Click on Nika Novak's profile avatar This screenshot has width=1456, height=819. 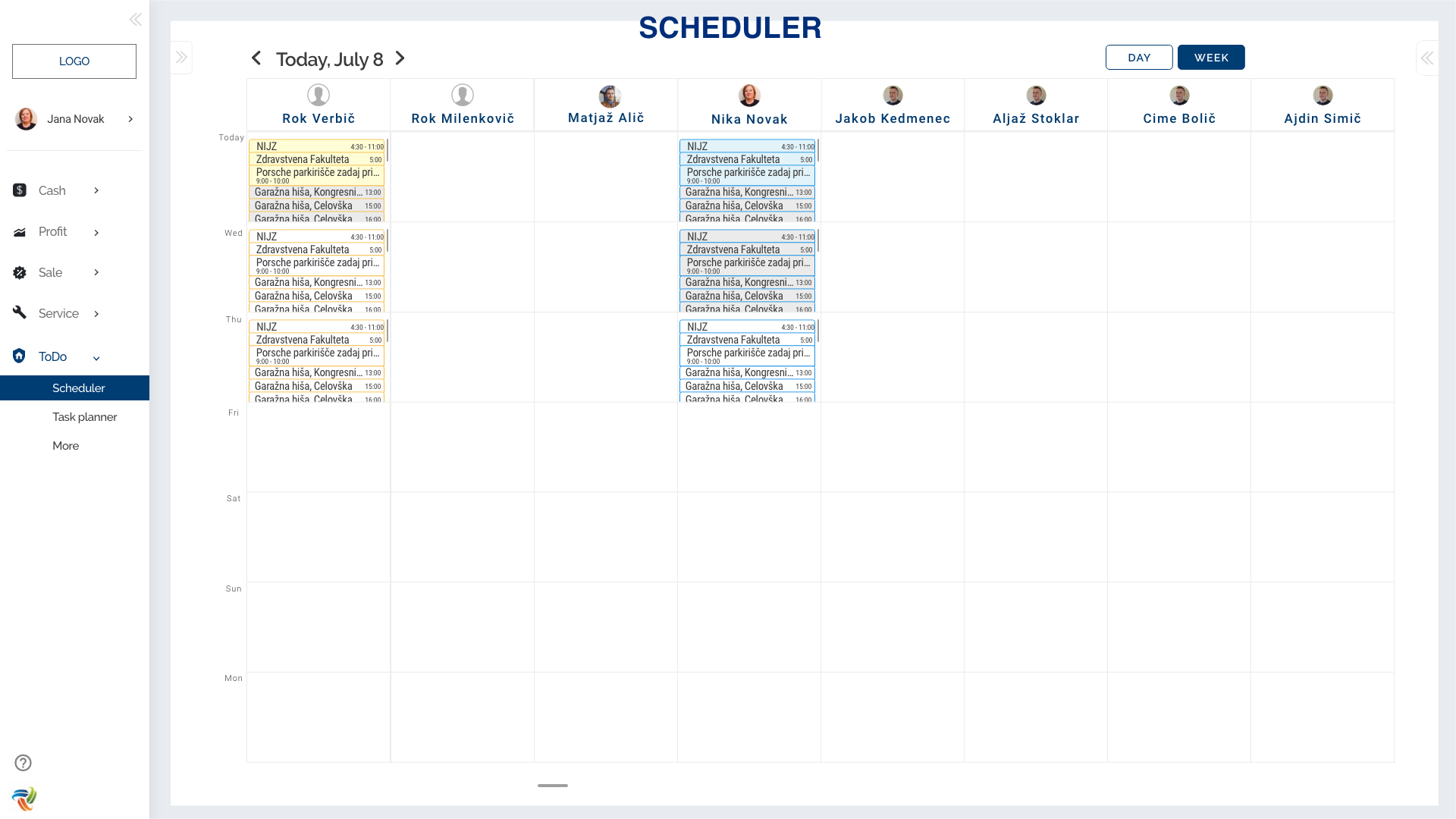coord(749,94)
